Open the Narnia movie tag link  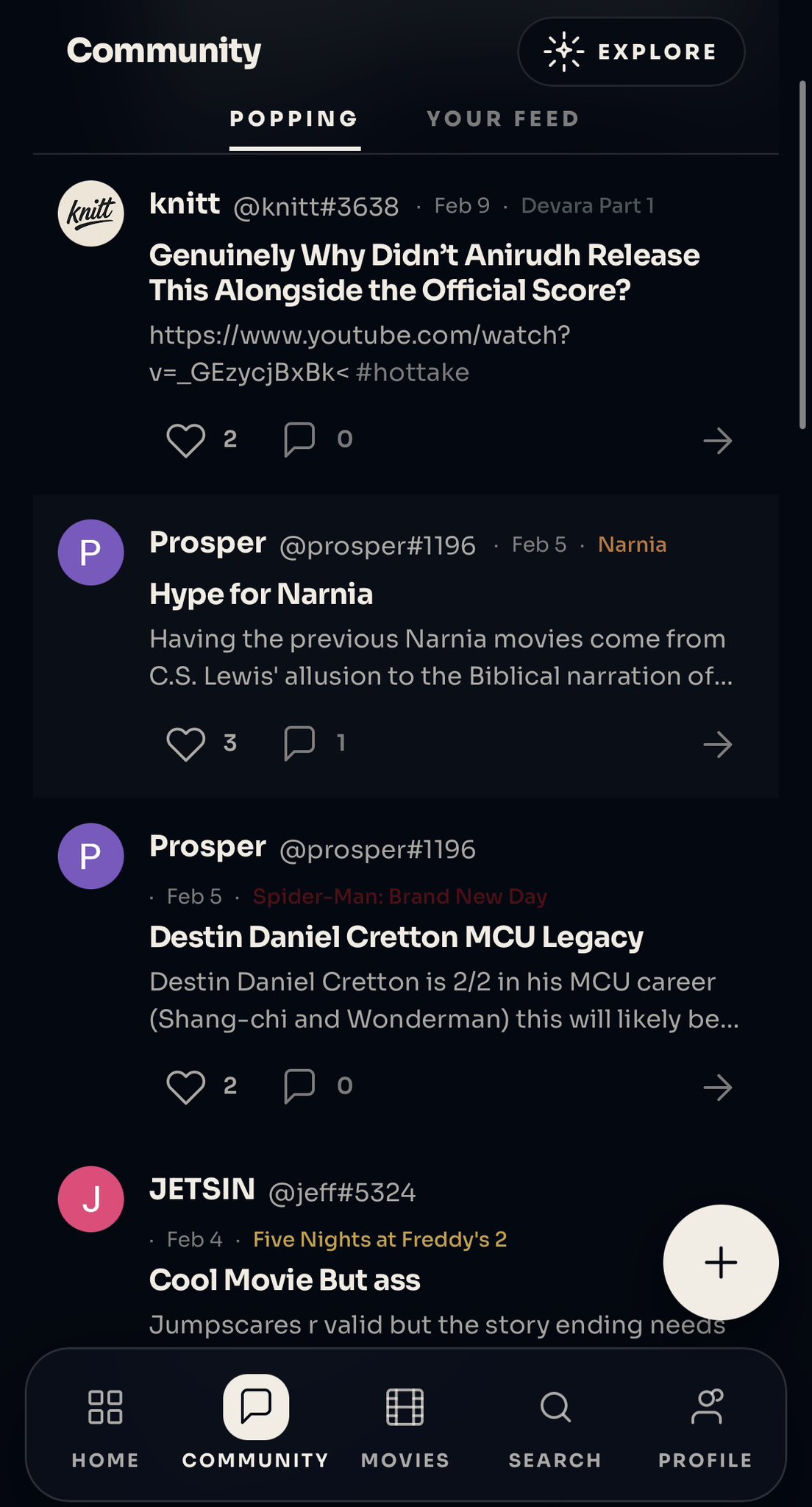(632, 545)
